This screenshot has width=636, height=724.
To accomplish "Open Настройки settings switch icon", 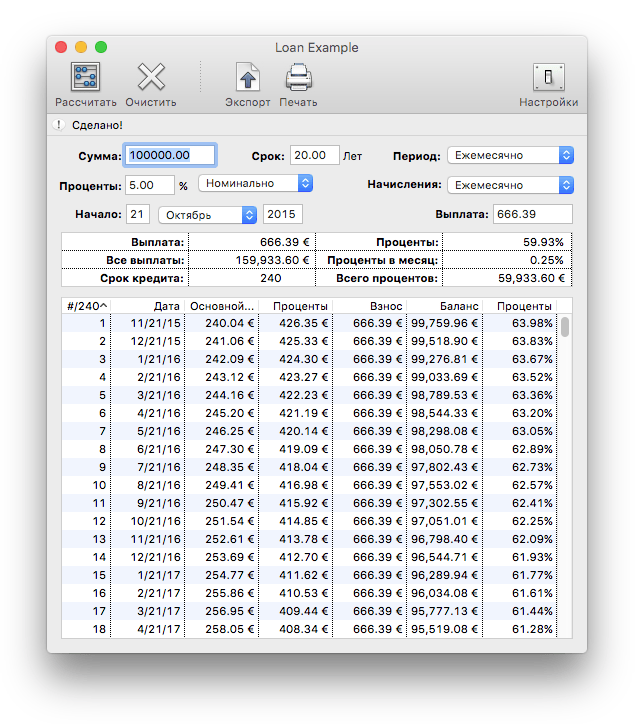I will pos(548,78).
